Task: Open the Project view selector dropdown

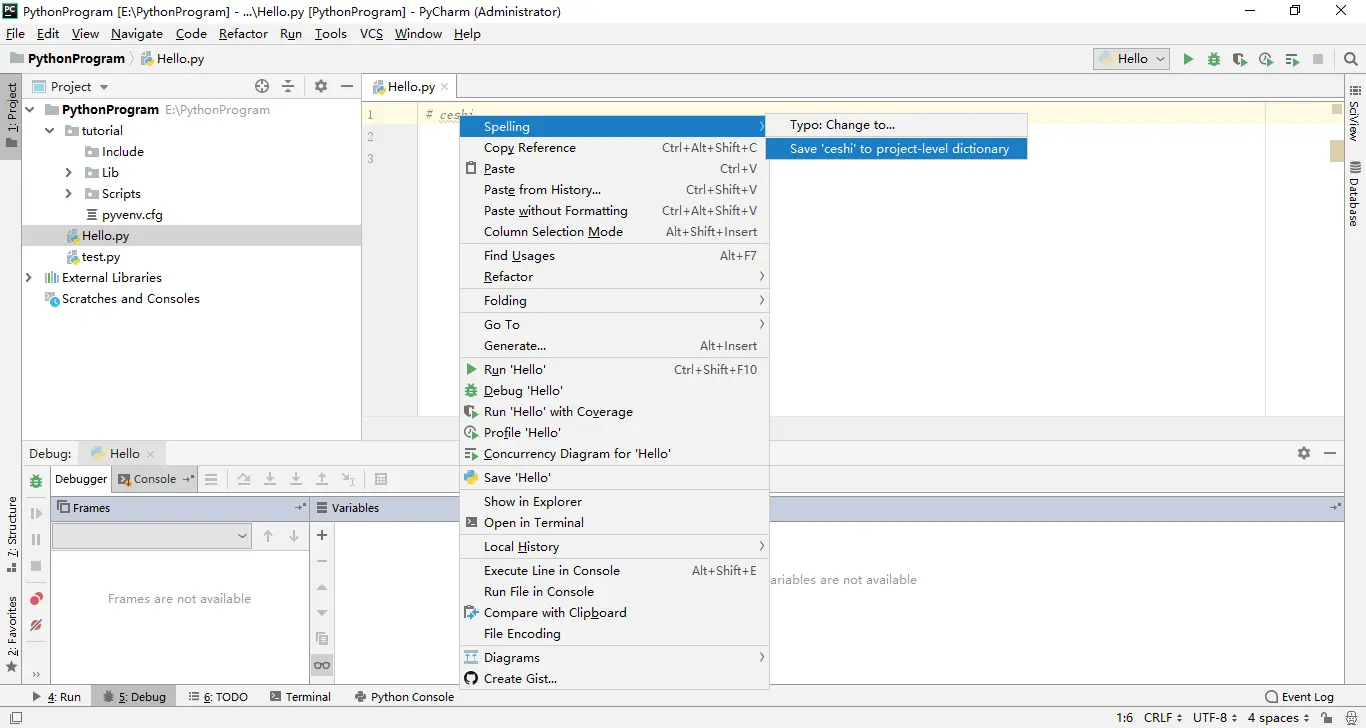Action: 70,87
